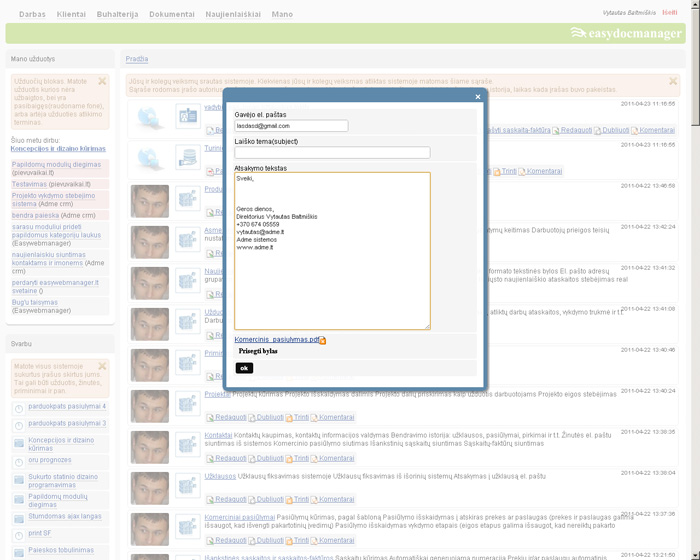Viewport: 700px width, 560px height.
Task: Click the globe icon in the first activity row
Action: (150, 117)
